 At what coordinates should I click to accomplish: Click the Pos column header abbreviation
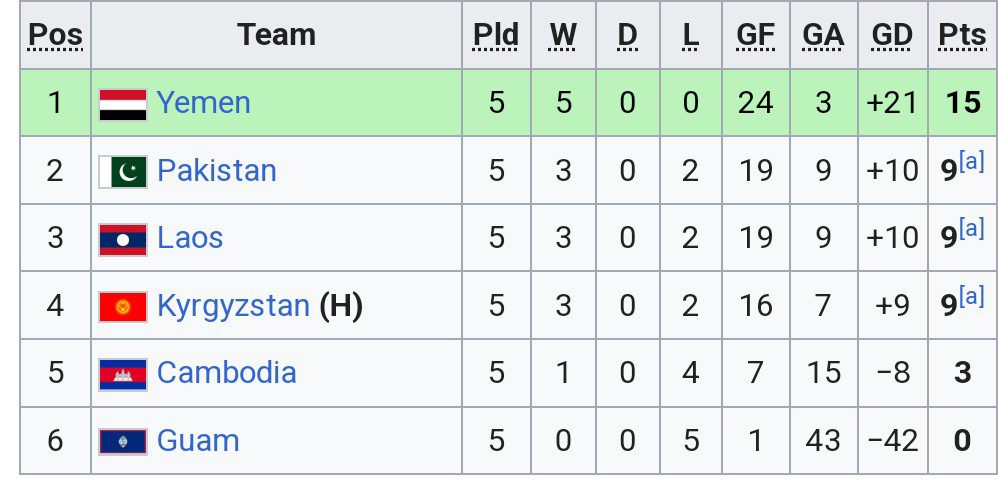55,35
